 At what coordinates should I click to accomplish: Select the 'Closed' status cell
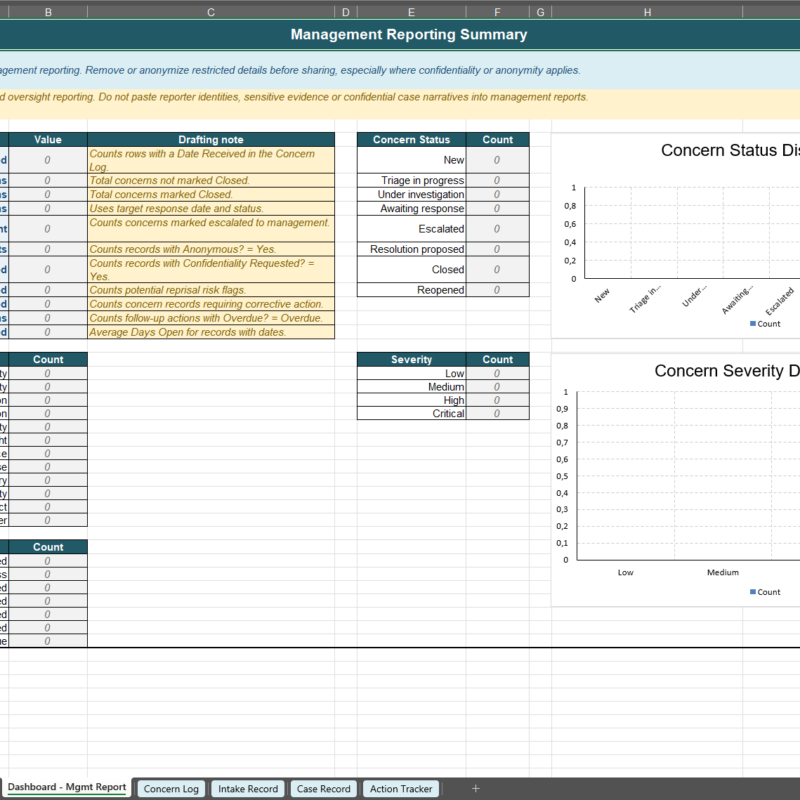pos(411,269)
